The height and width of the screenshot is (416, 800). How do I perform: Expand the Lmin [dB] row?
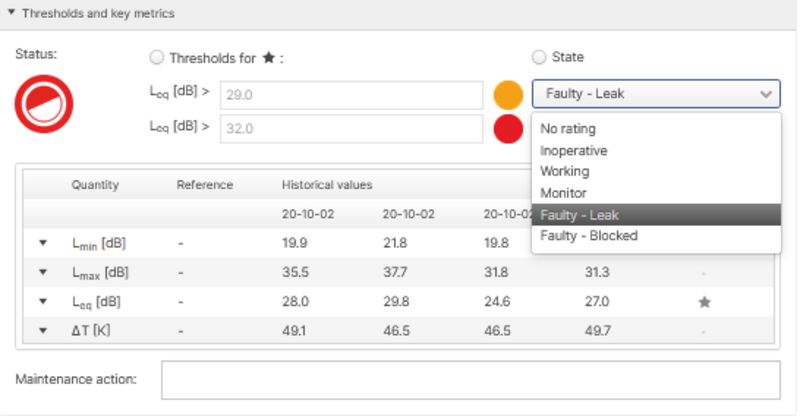[x=43, y=243]
